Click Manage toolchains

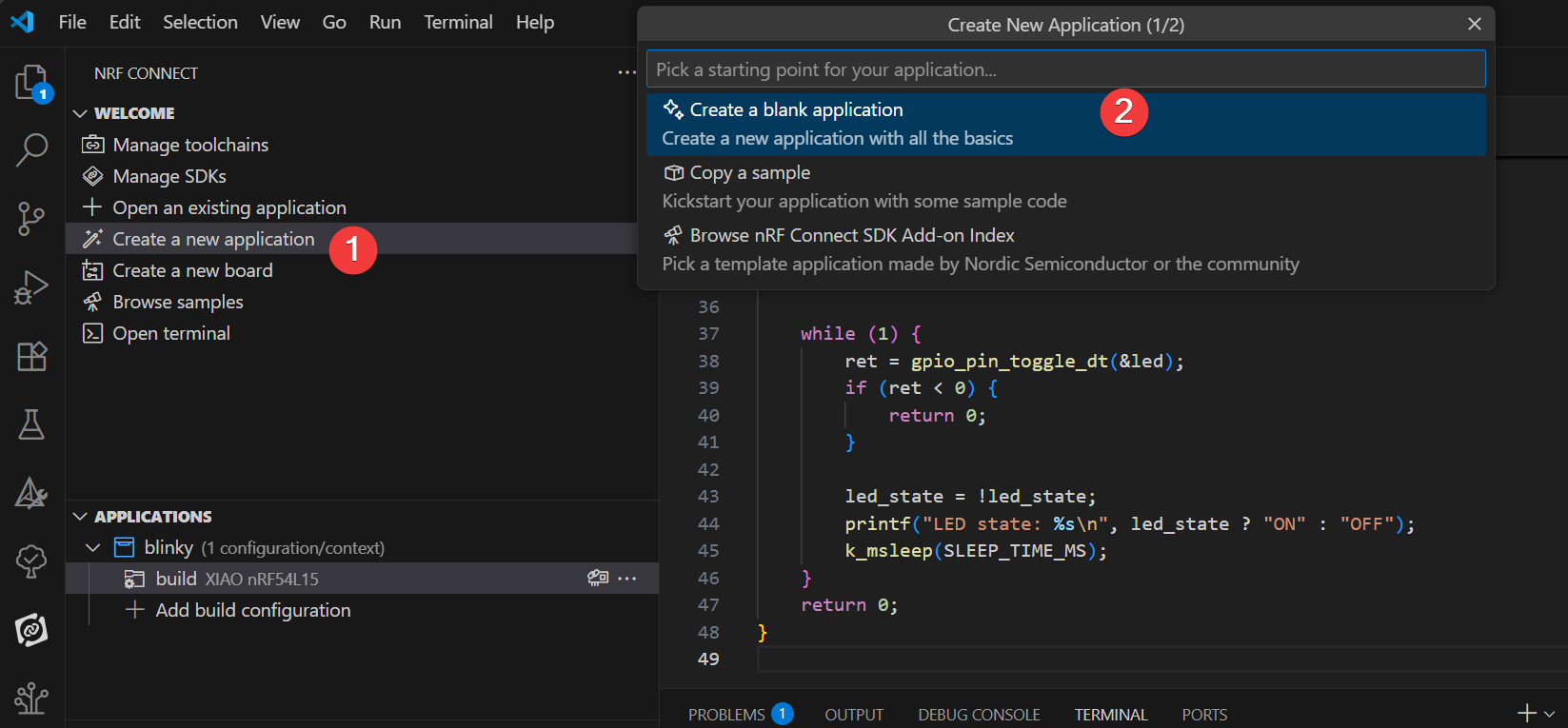[190, 145]
